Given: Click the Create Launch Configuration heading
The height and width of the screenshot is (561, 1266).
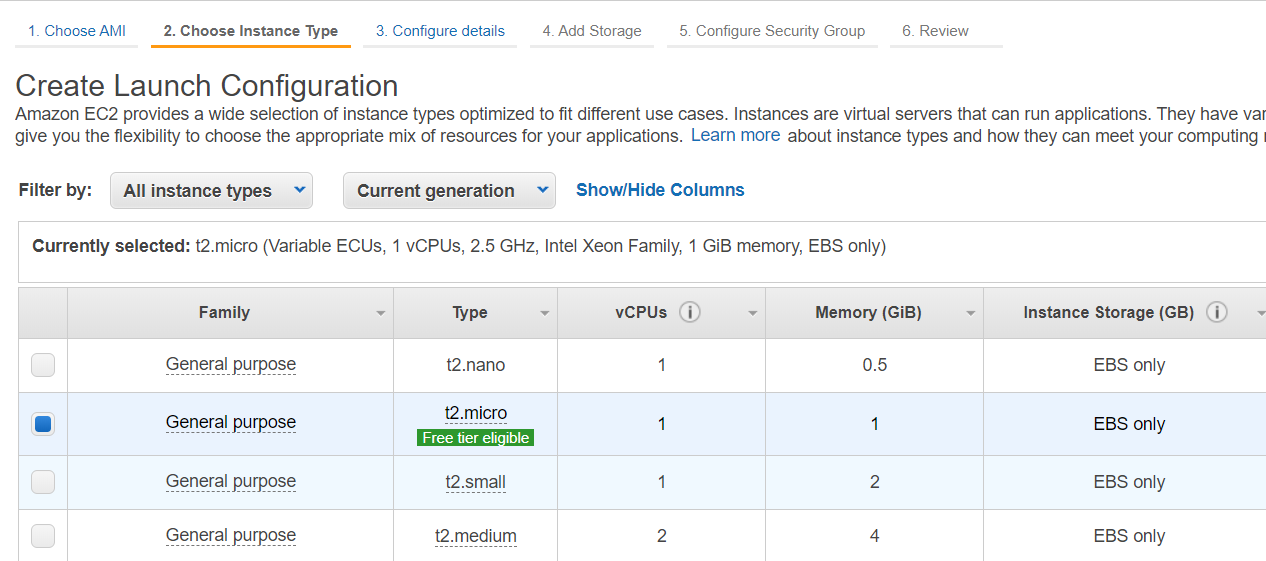Looking at the screenshot, I should (x=207, y=86).
